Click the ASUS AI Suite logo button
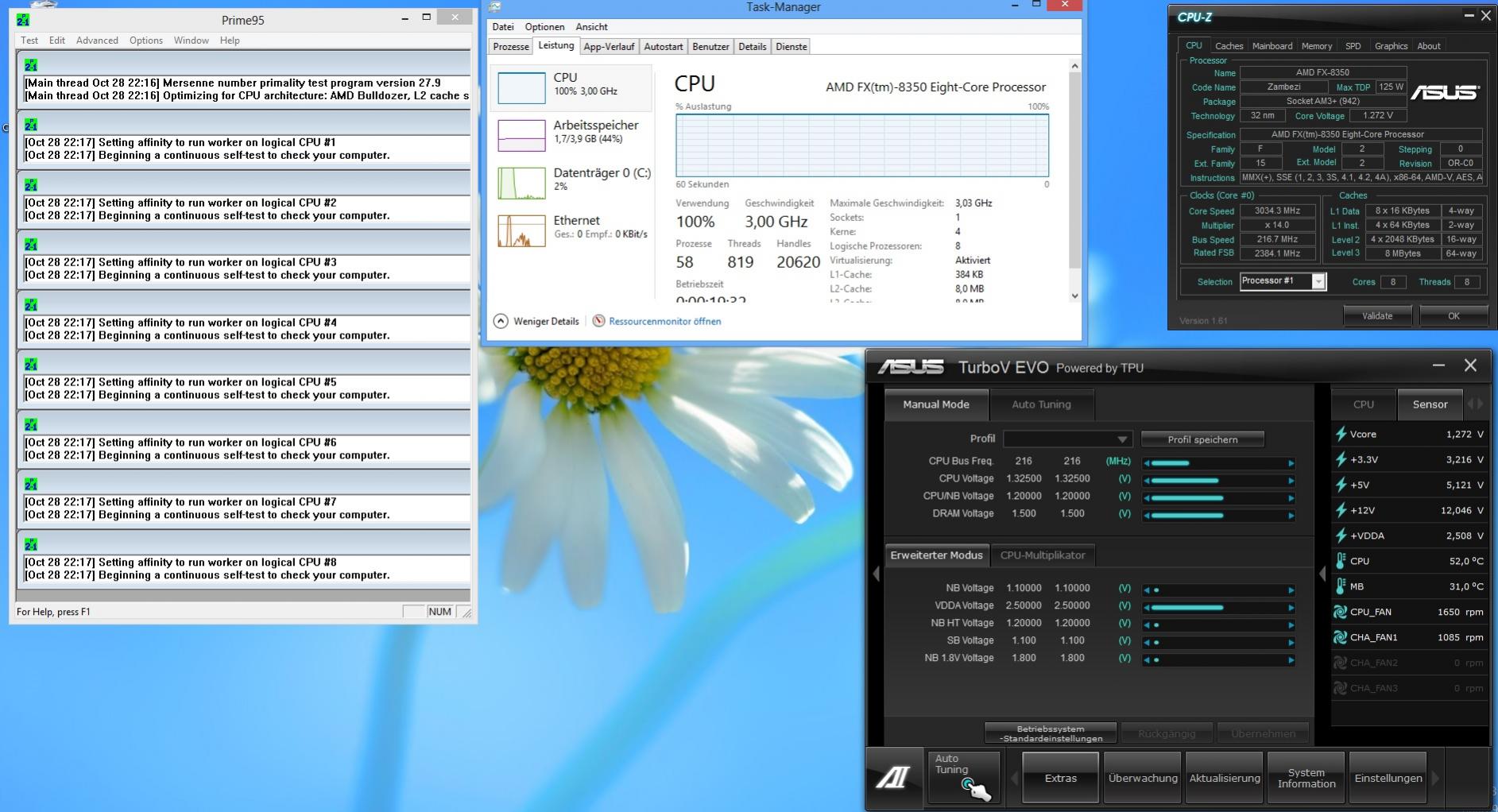1498x812 pixels. [x=892, y=778]
